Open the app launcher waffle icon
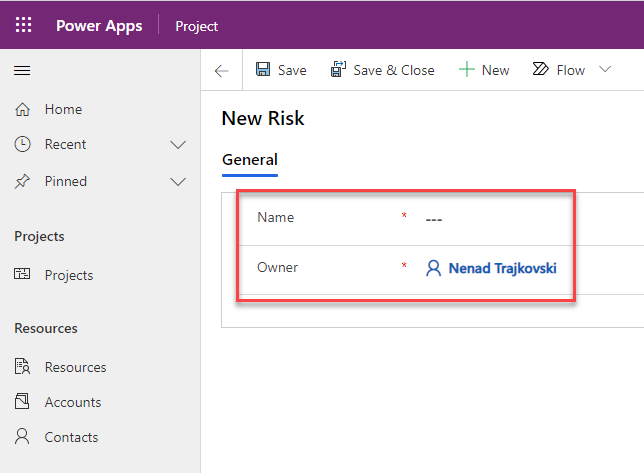 23,25
